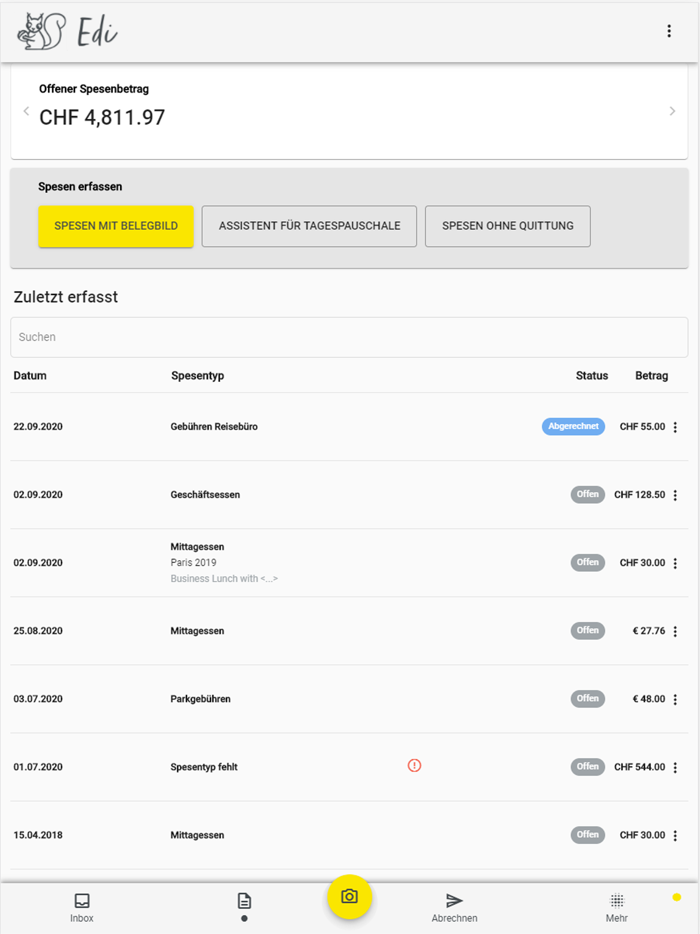Click the Spesentyp fehlt text
This screenshot has height=934, width=700.
tap(204, 767)
